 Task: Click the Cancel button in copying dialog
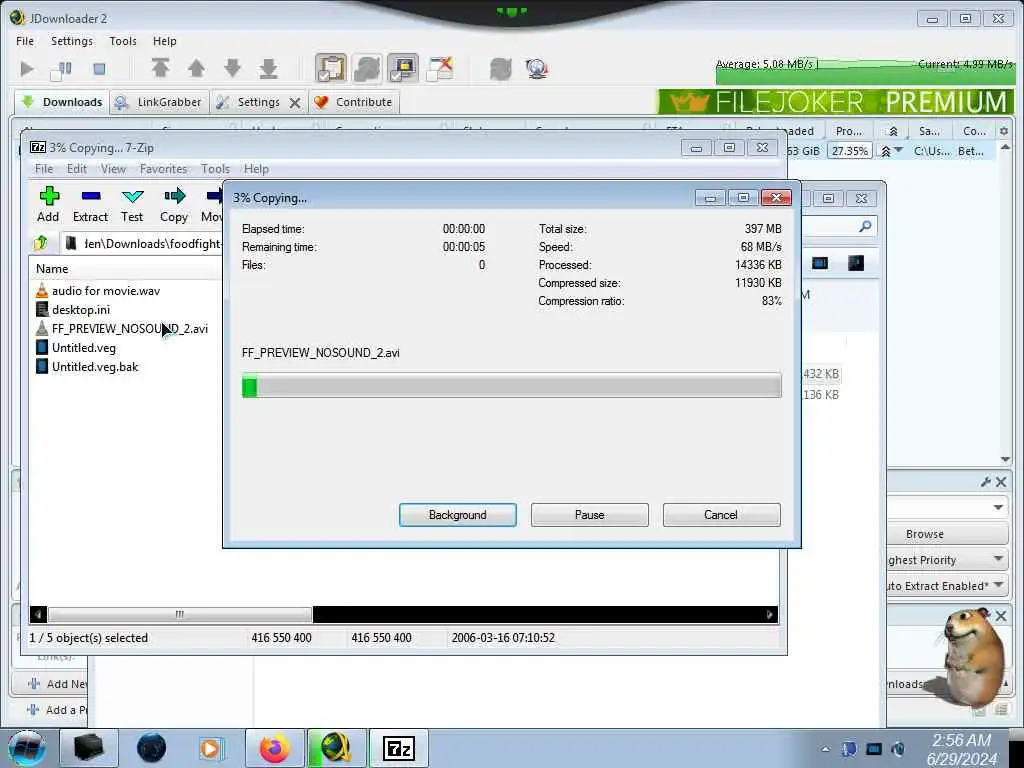[721, 515]
